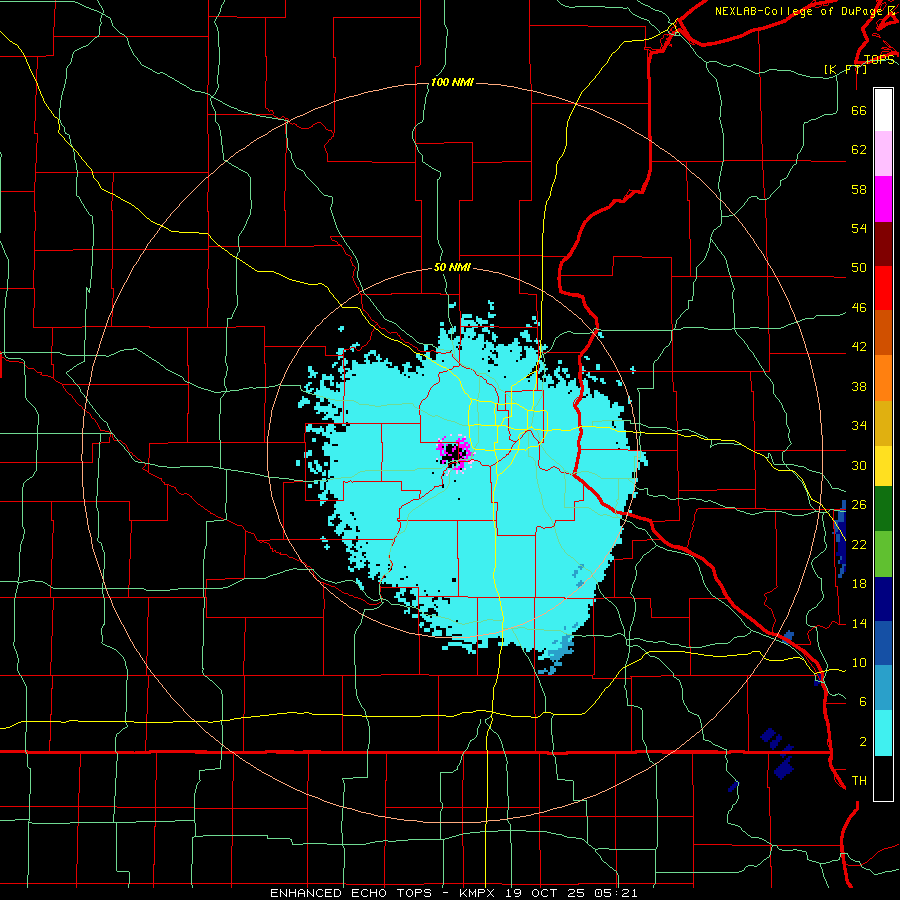Click the "50 NMI" range ring label

point(452,267)
